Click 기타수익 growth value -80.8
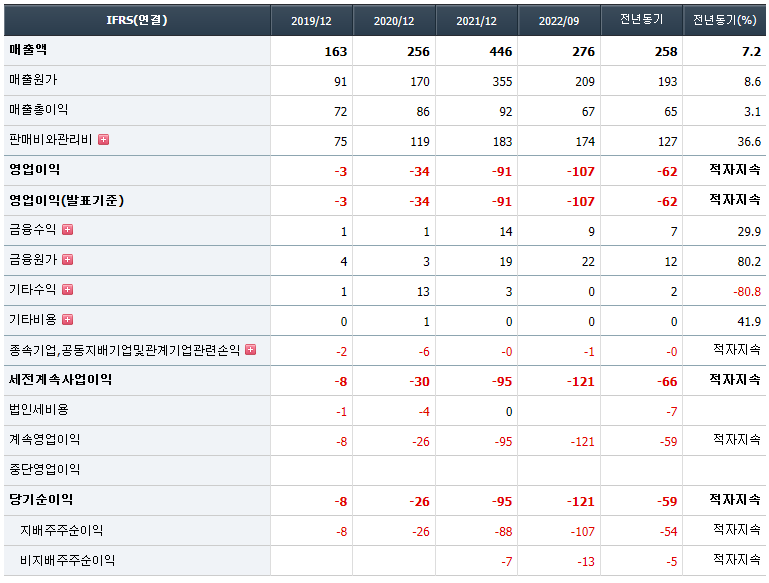 [747, 292]
